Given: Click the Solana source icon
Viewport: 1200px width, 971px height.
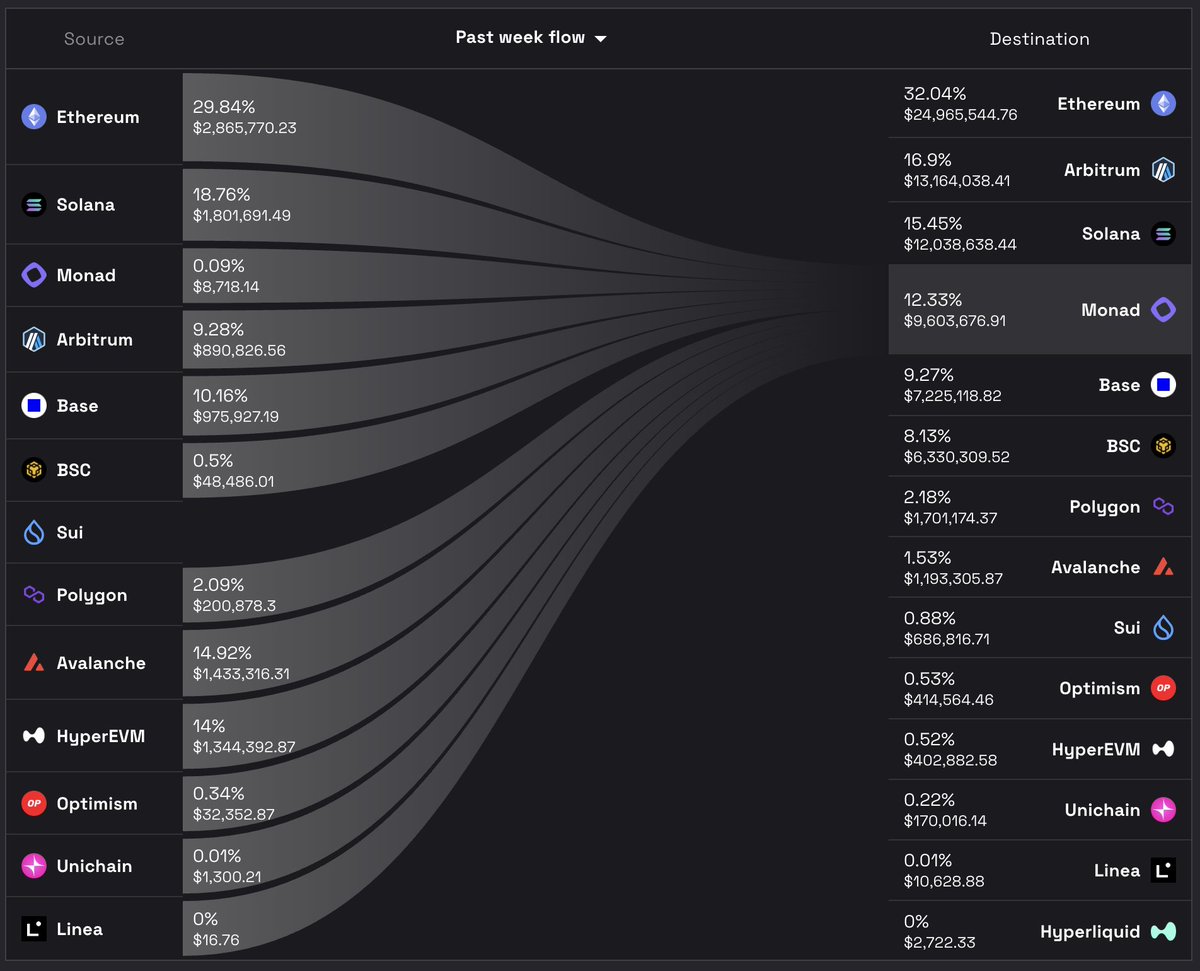Looking at the screenshot, I should pyautogui.click(x=34, y=205).
